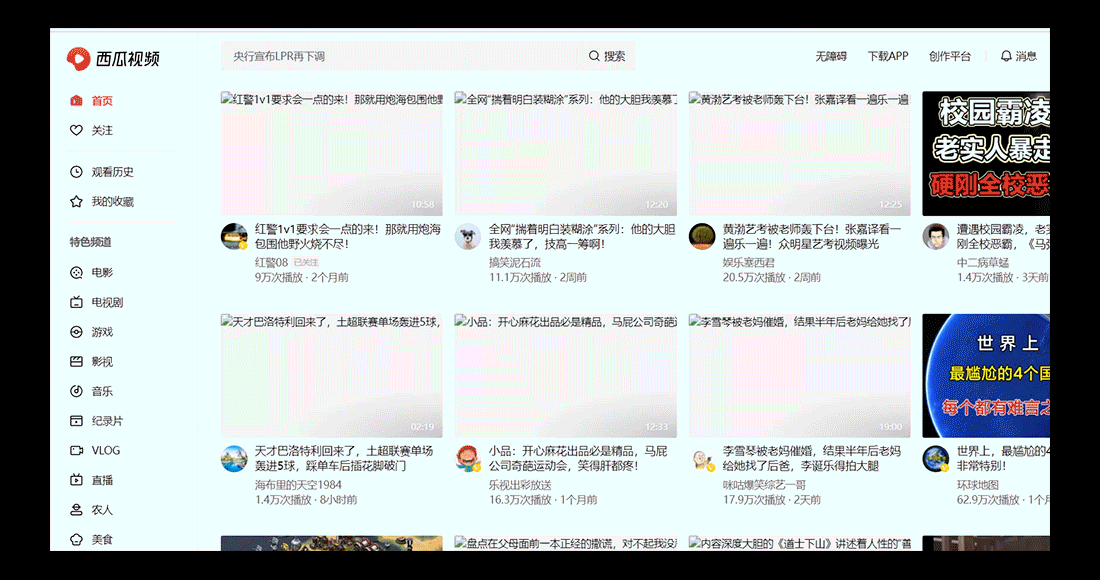This screenshot has width=1100, height=580.
Task: Click the 已关注 tag beside 红警08
Action: click(x=306, y=262)
